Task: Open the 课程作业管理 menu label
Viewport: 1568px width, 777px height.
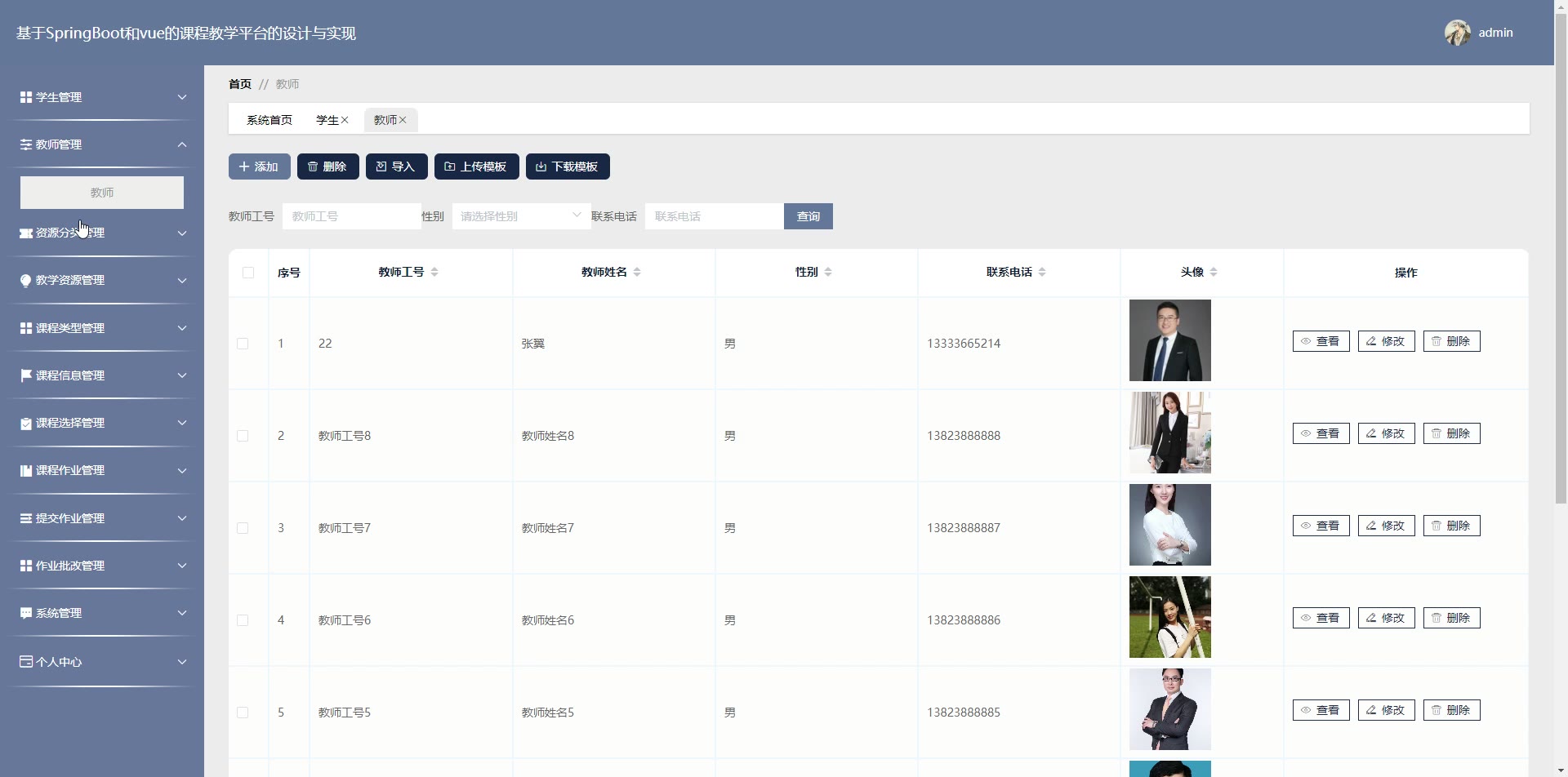Action: point(70,470)
